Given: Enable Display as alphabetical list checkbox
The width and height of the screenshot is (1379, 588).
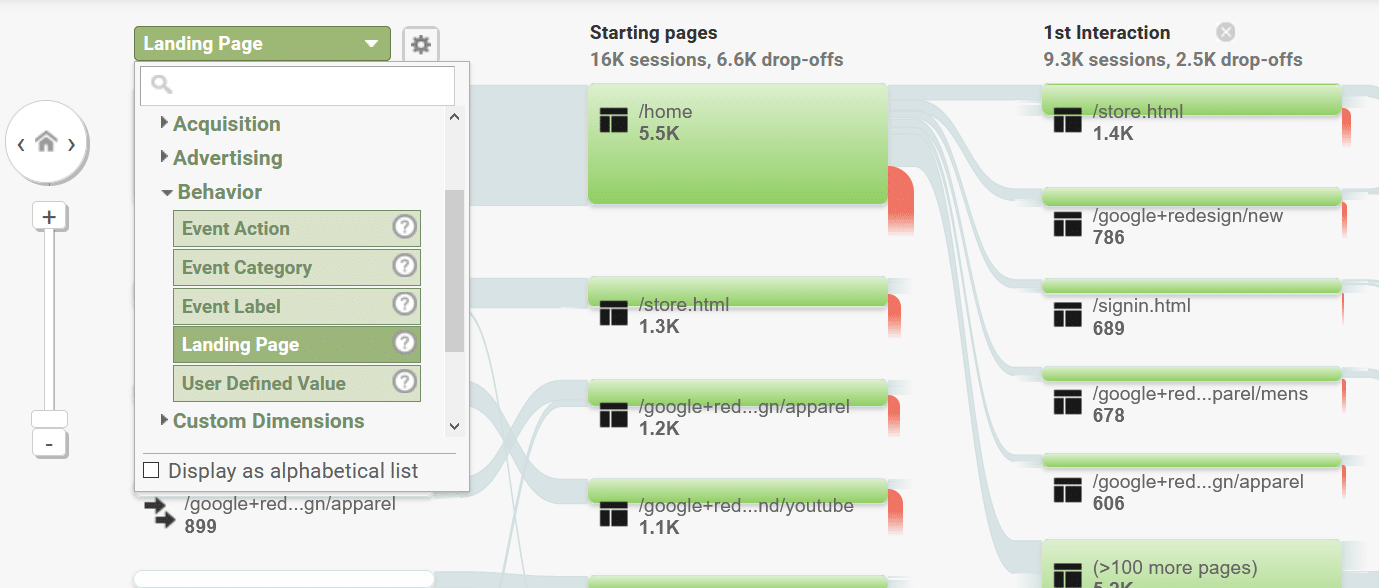Looking at the screenshot, I should [151, 470].
